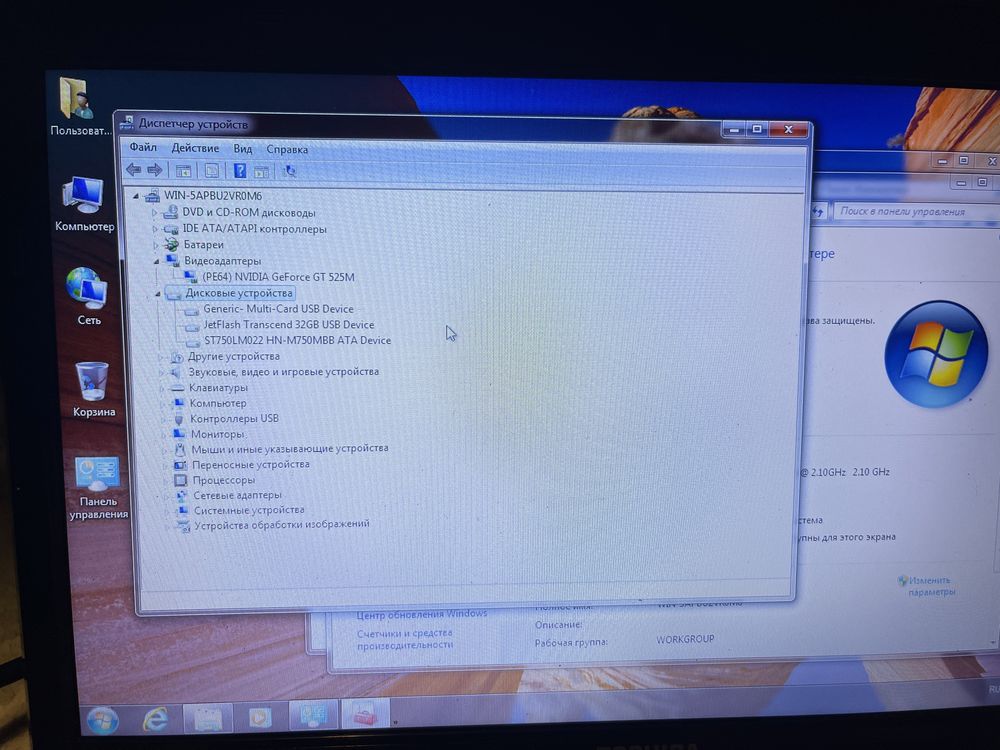Viewport: 1000px width, 750px height.
Task: Select IDE ATA/ATAPI контроллеры category
Action: click(254, 228)
